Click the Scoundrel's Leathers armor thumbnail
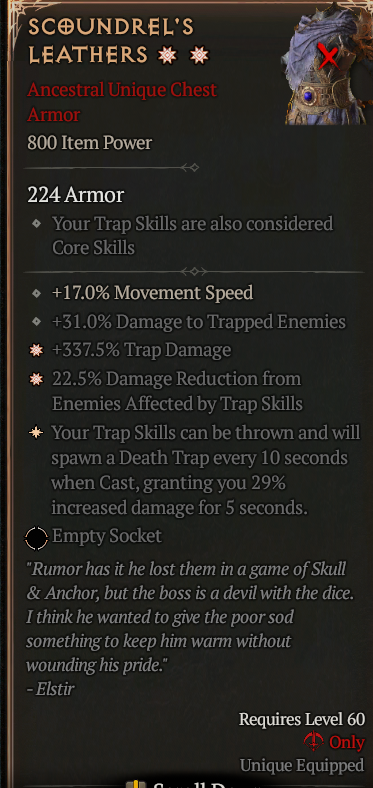 327,63
